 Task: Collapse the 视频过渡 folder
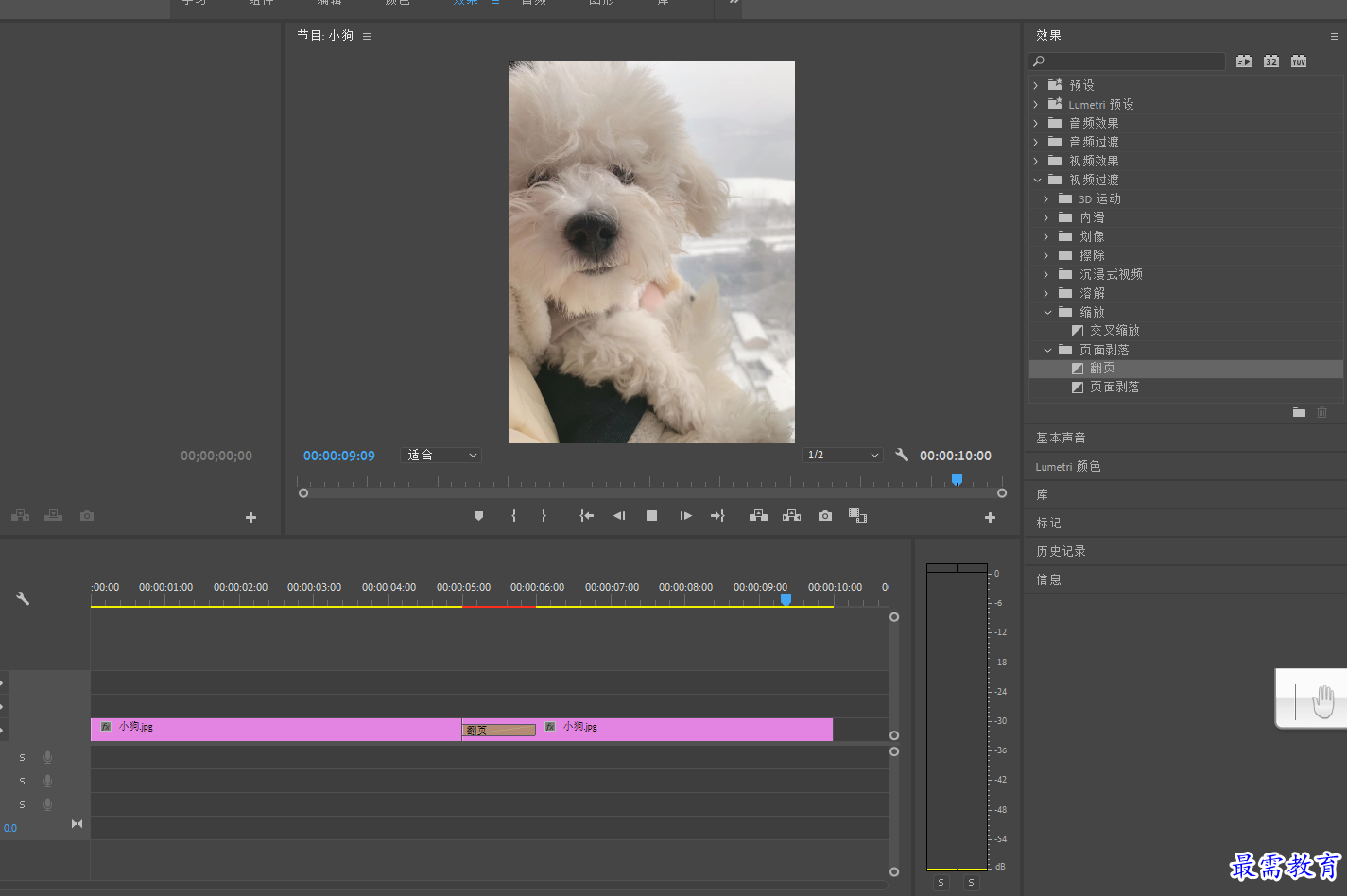click(x=1037, y=180)
